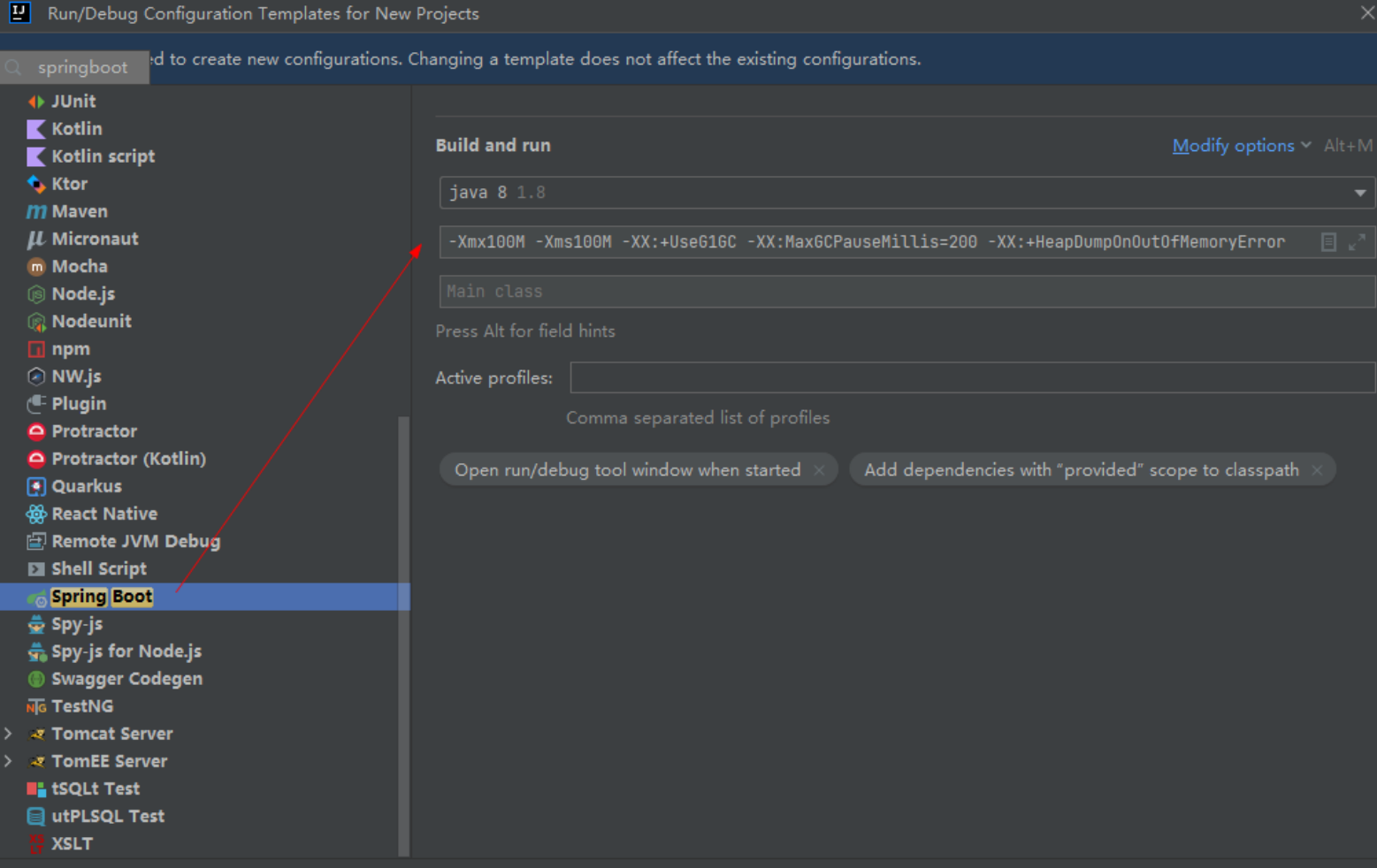
Task: Click the Main class input field
Action: pos(907,292)
